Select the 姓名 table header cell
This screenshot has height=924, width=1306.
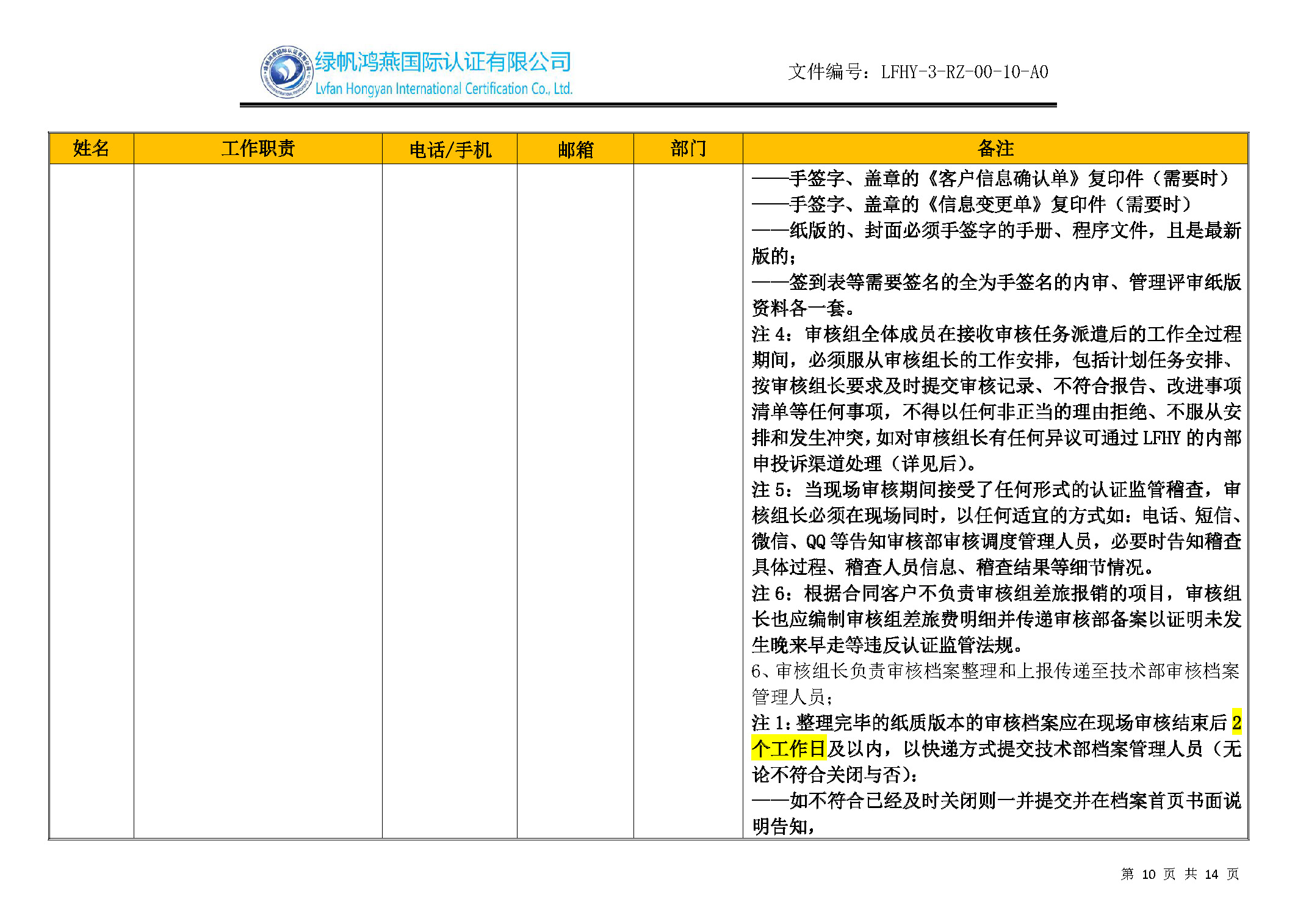[92, 148]
